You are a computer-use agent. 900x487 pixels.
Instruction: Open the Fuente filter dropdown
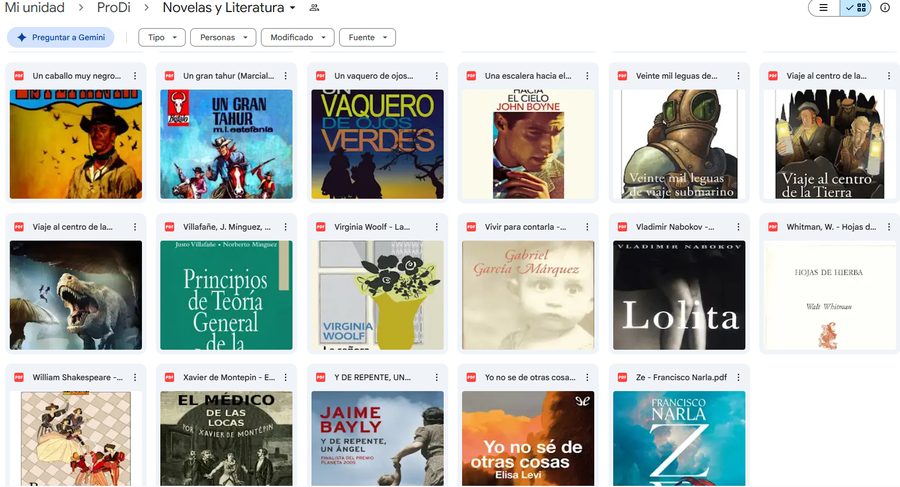click(x=367, y=37)
